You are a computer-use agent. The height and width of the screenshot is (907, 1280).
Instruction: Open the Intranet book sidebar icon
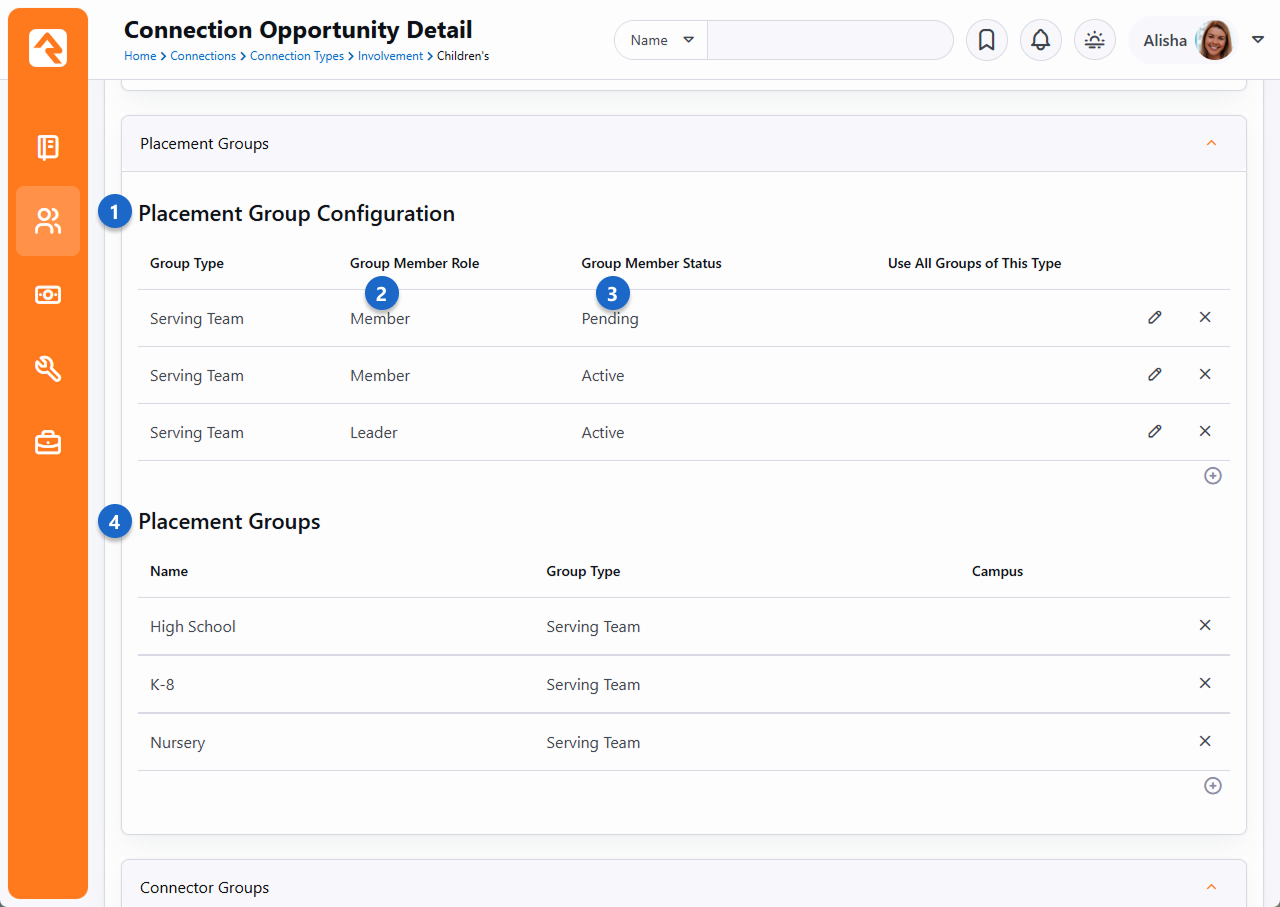48,148
